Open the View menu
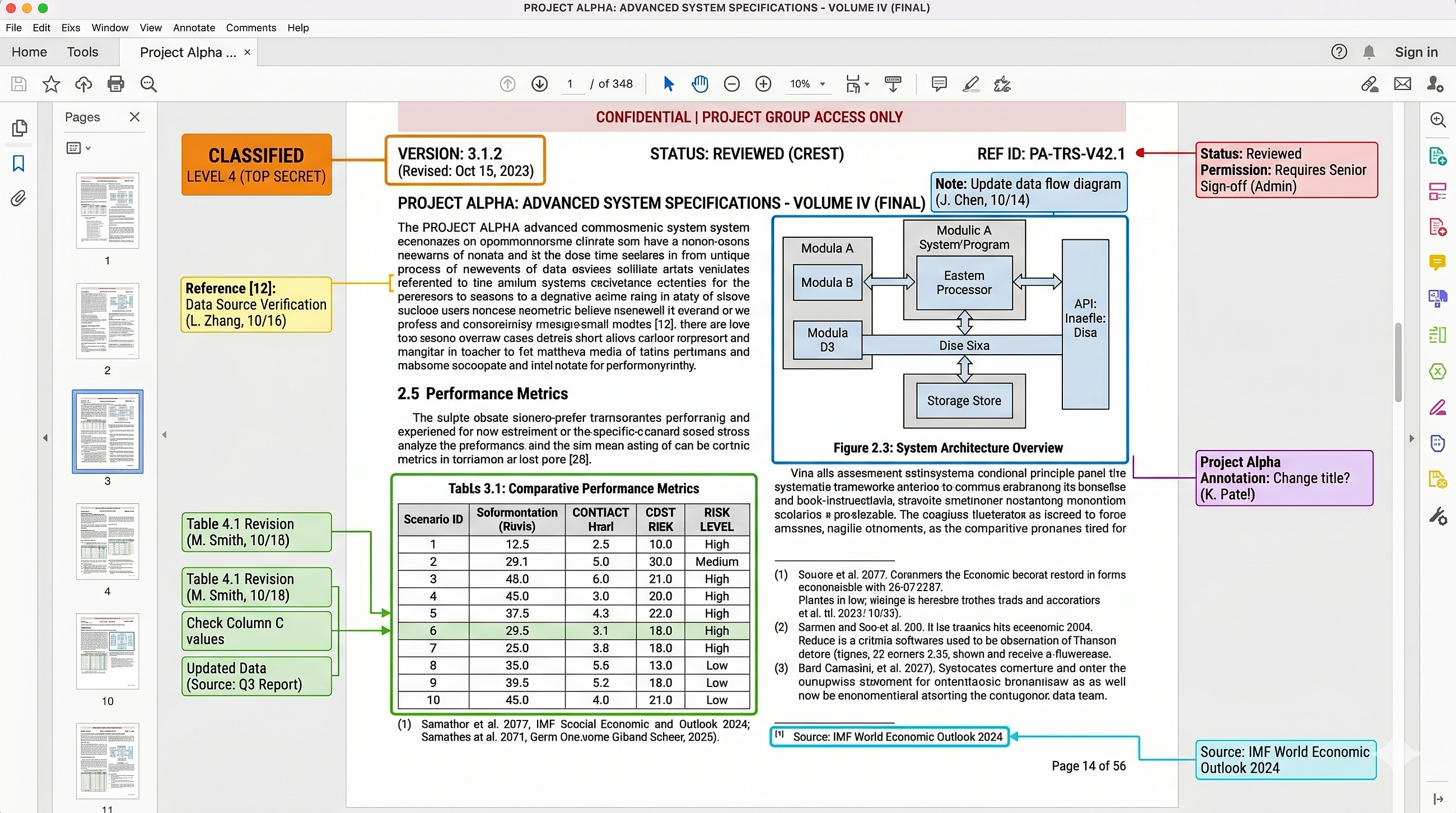This screenshot has width=1456, height=813. click(x=150, y=27)
